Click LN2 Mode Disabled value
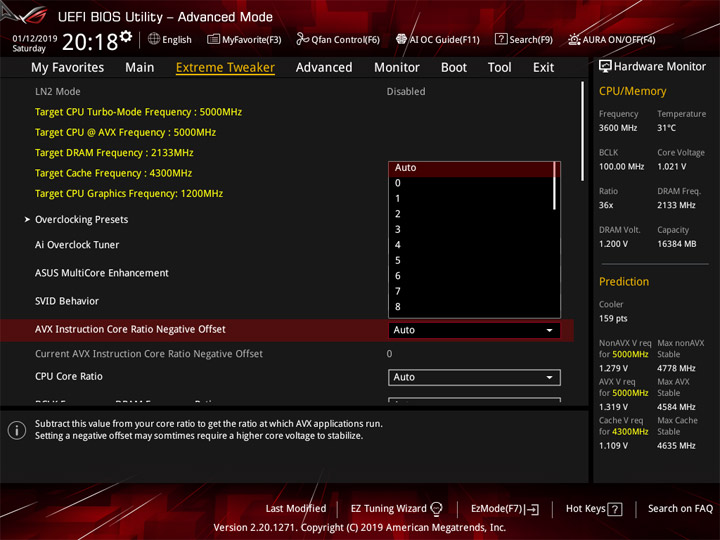The height and width of the screenshot is (540, 720). 406,91
